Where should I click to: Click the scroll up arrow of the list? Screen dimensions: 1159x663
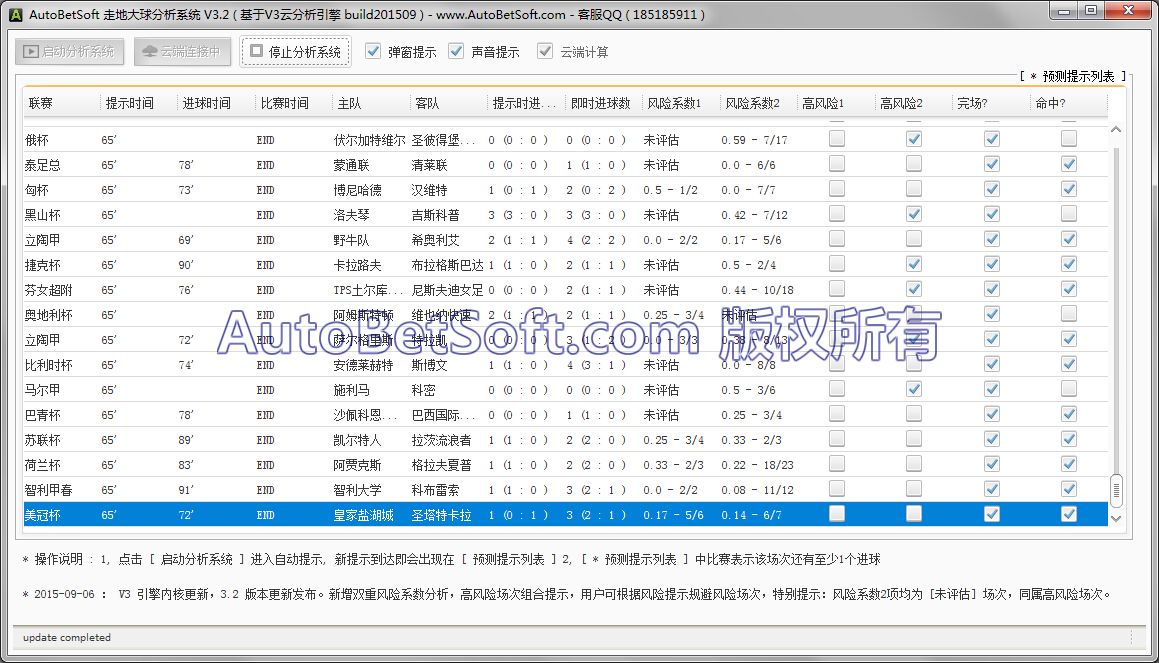tap(1116, 129)
